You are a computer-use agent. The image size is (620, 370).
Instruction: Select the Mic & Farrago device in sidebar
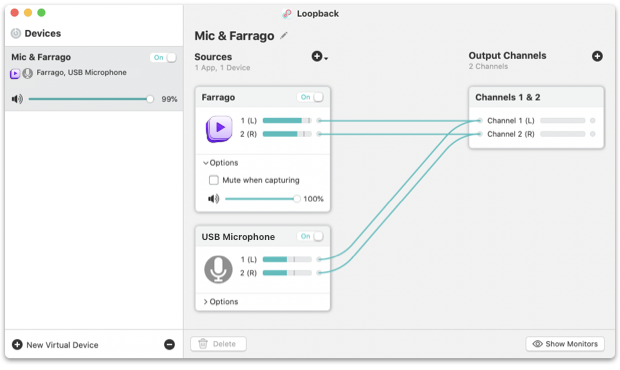(x=94, y=78)
